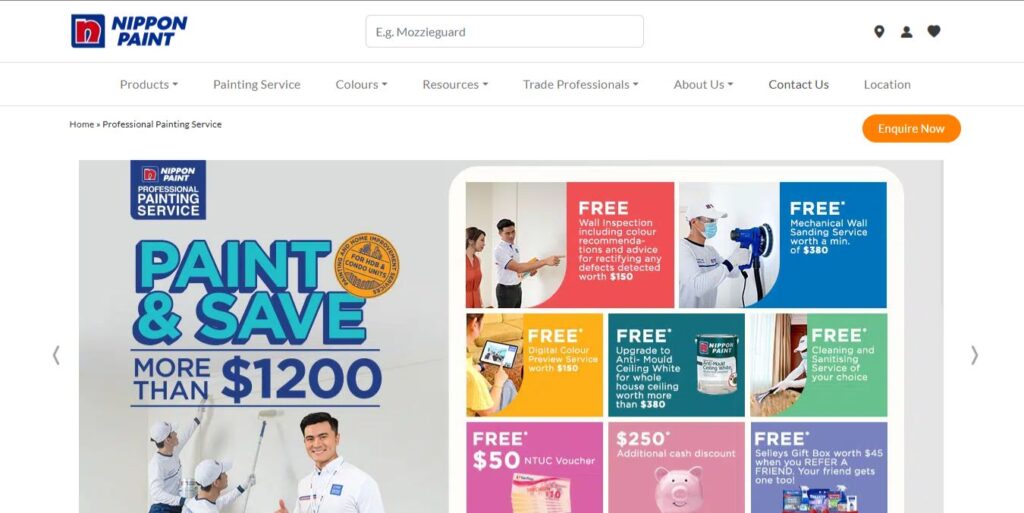This screenshot has width=1024, height=513.
Task: Click the Professional Painting Service badge on banner
Action: tap(168, 190)
